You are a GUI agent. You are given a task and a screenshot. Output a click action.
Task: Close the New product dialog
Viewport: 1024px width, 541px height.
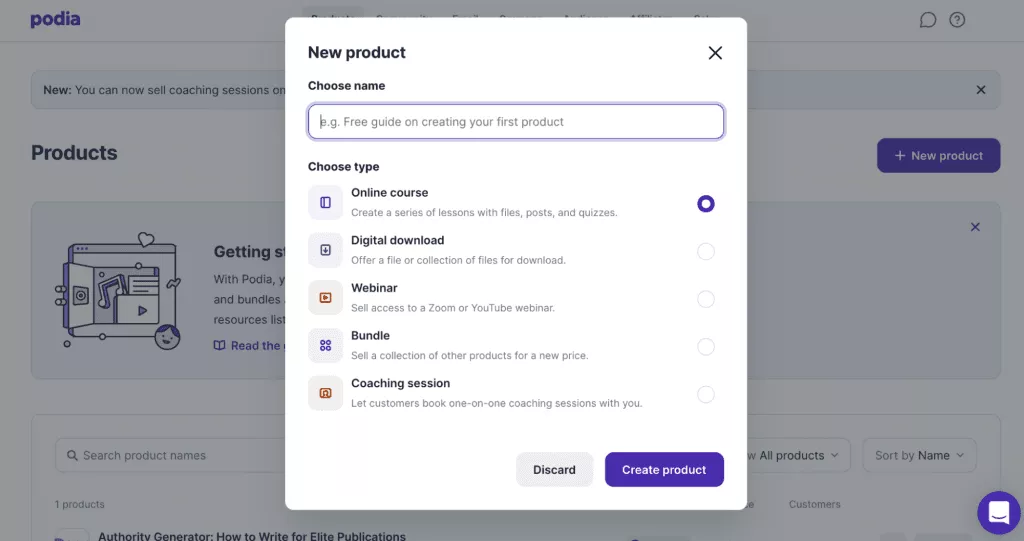pyautogui.click(x=715, y=53)
